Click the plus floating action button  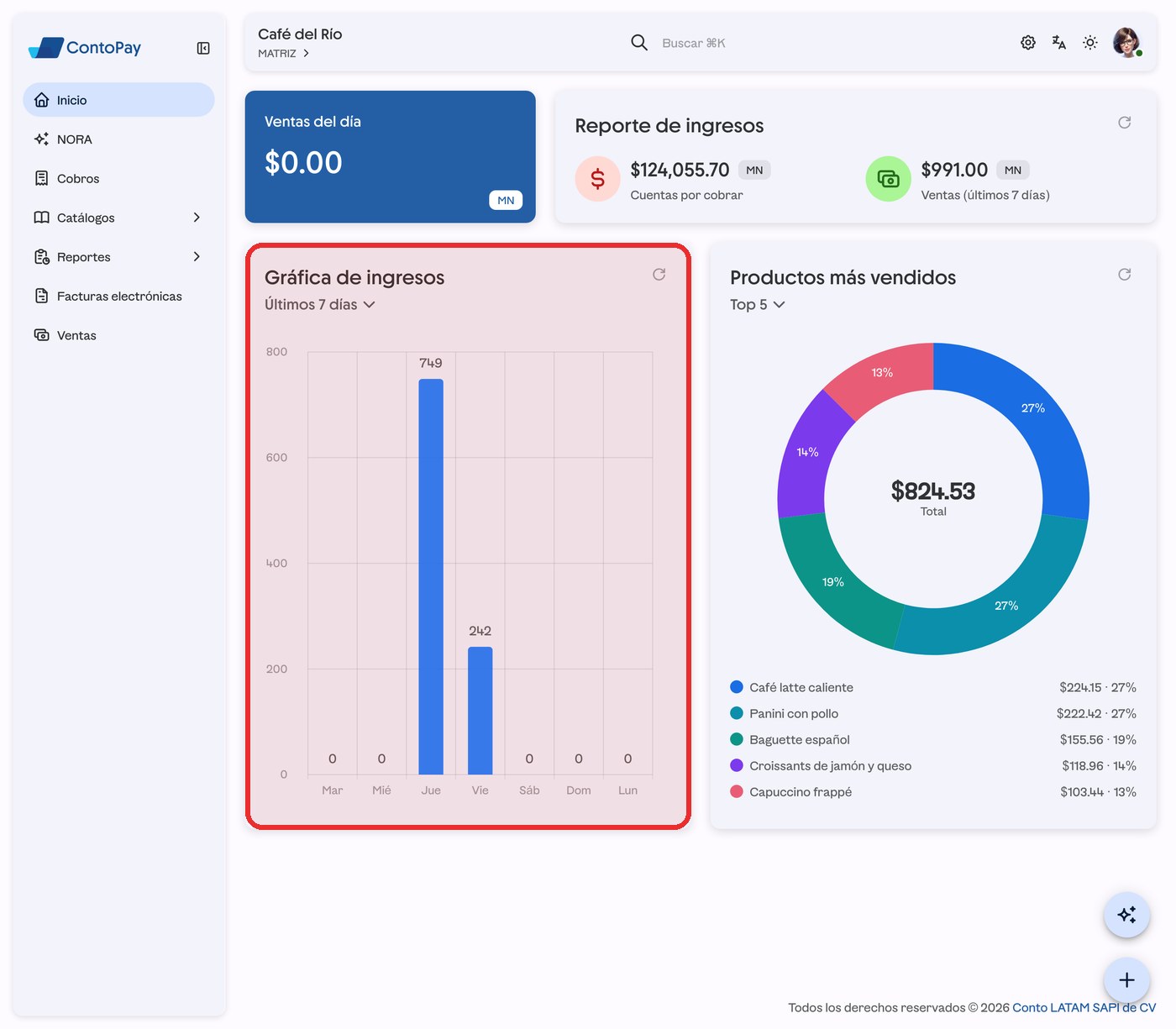point(1126,980)
